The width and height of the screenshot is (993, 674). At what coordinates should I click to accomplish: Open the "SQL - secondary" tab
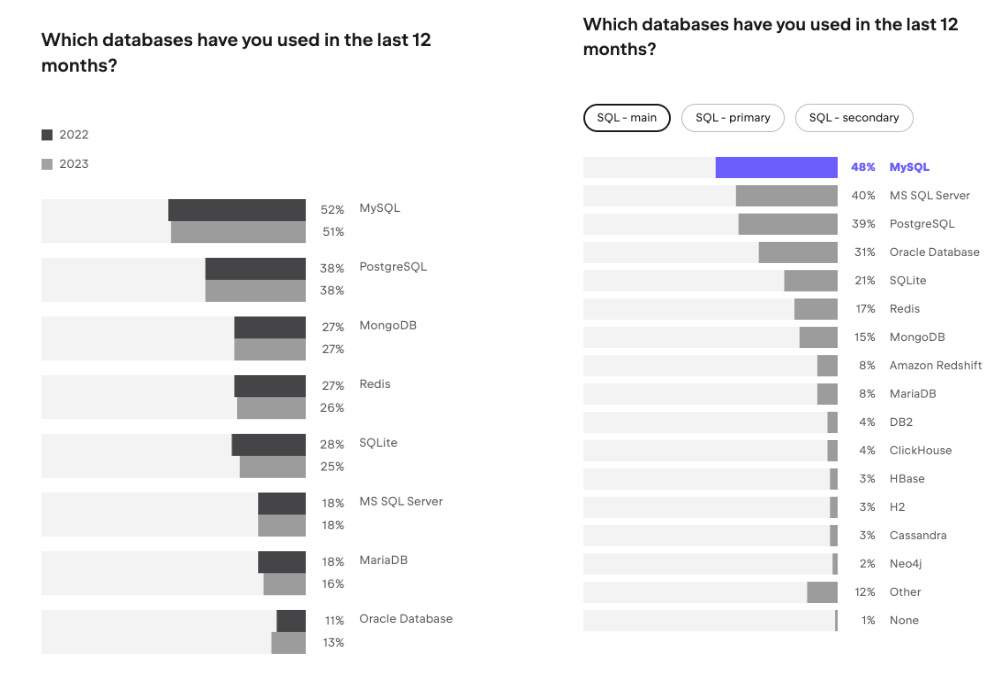854,118
